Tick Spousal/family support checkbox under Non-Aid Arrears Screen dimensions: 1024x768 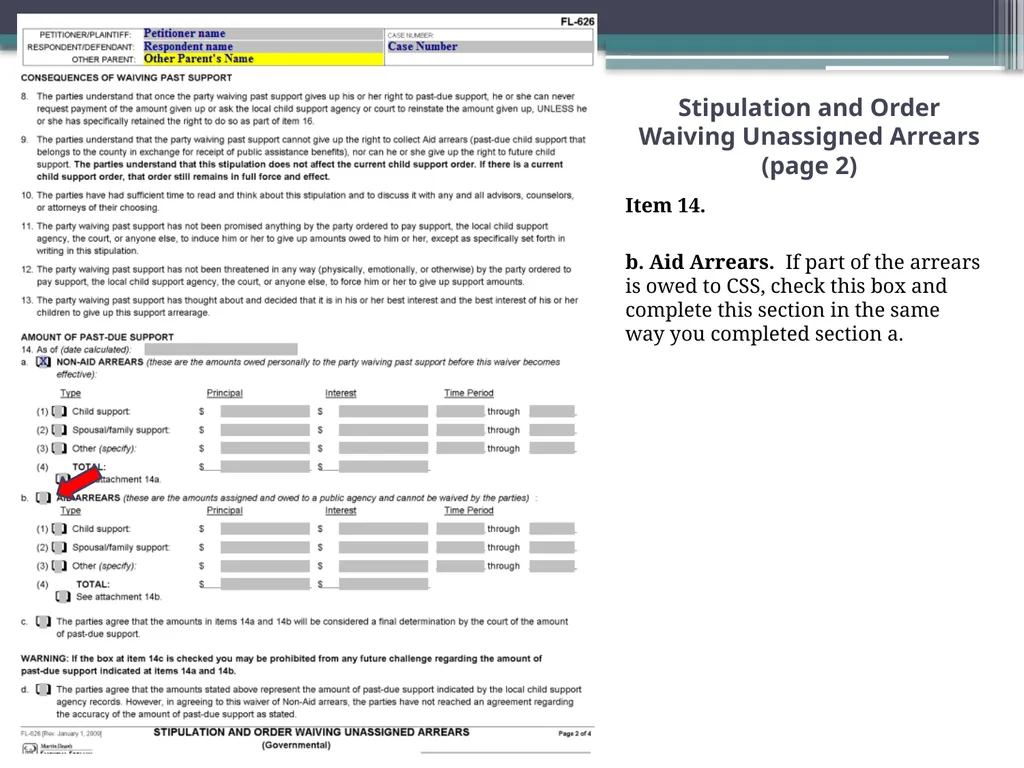(x=59, y=430)
